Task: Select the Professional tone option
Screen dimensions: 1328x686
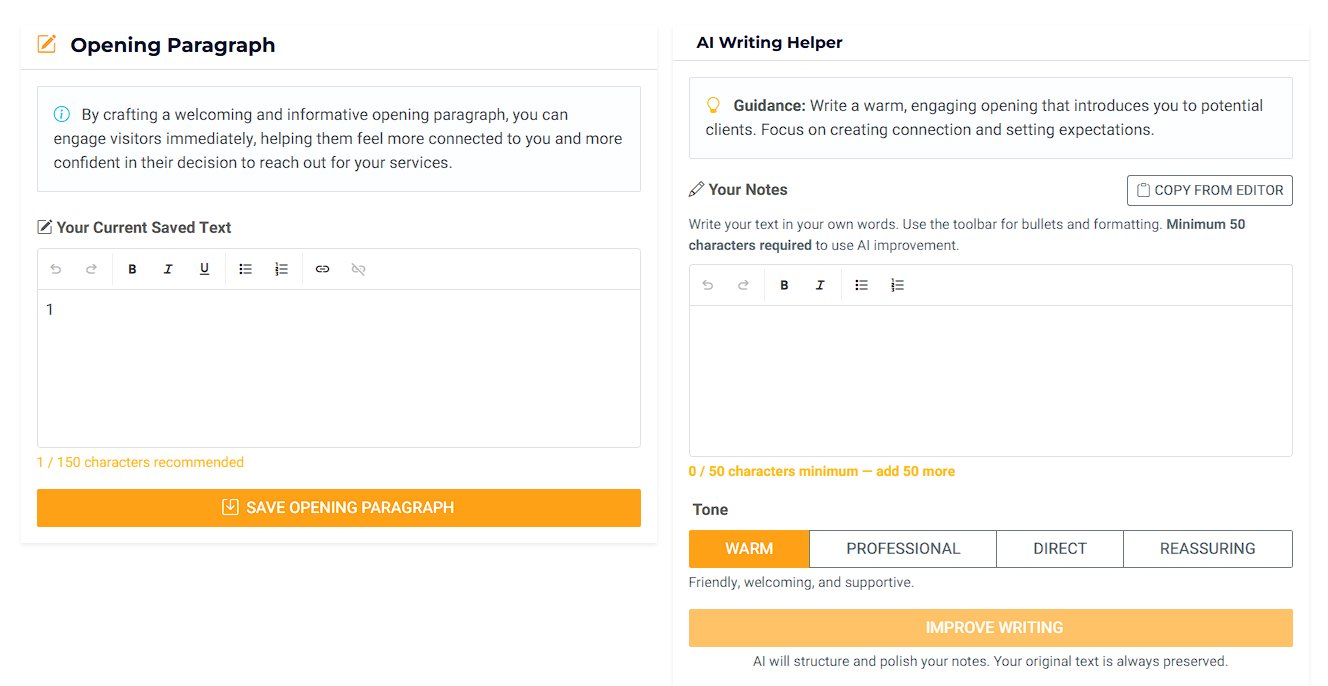Action: (902, 549)
